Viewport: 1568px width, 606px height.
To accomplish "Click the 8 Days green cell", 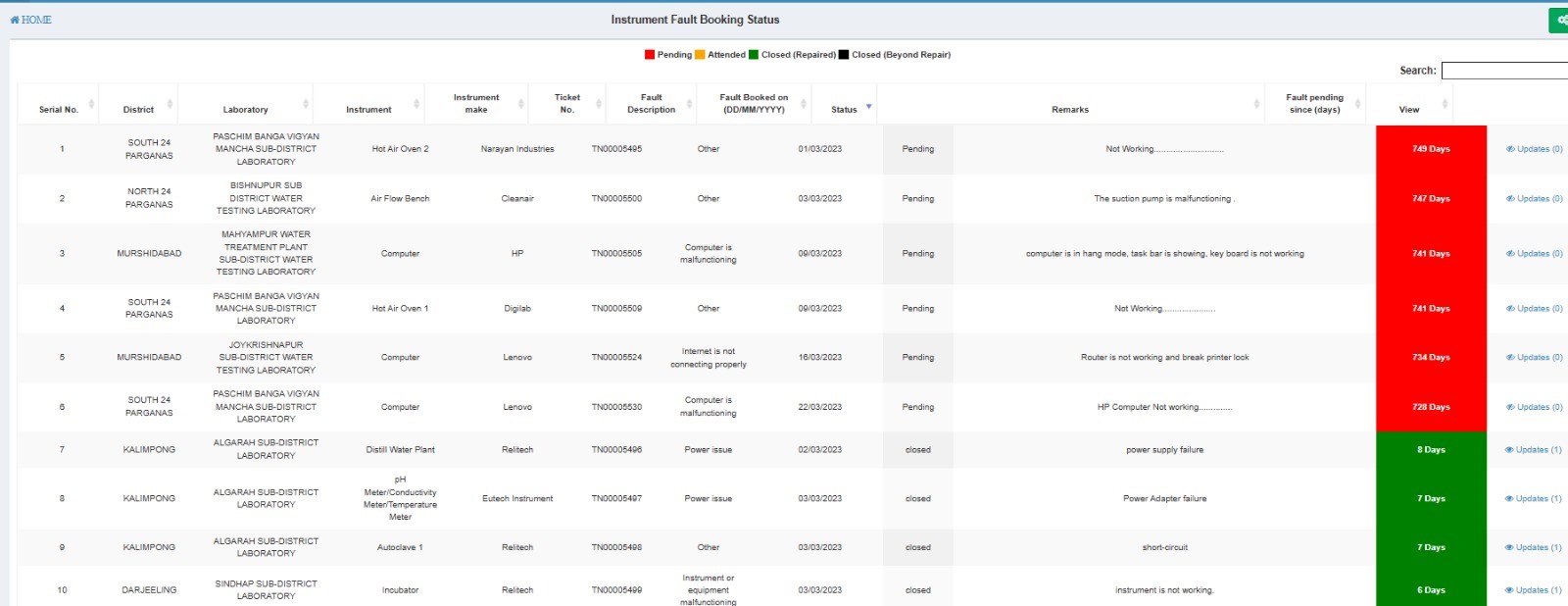I will tap(1431, 450).
